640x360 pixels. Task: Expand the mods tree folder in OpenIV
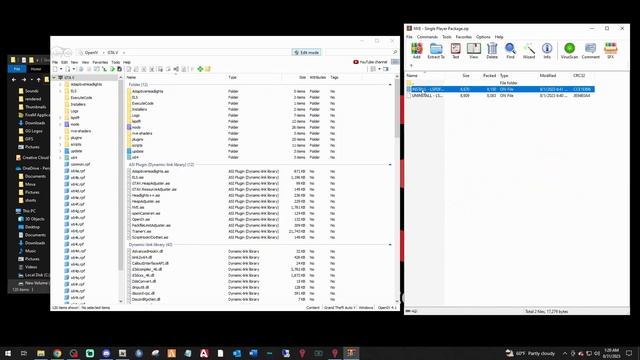[x=60, y=124]
